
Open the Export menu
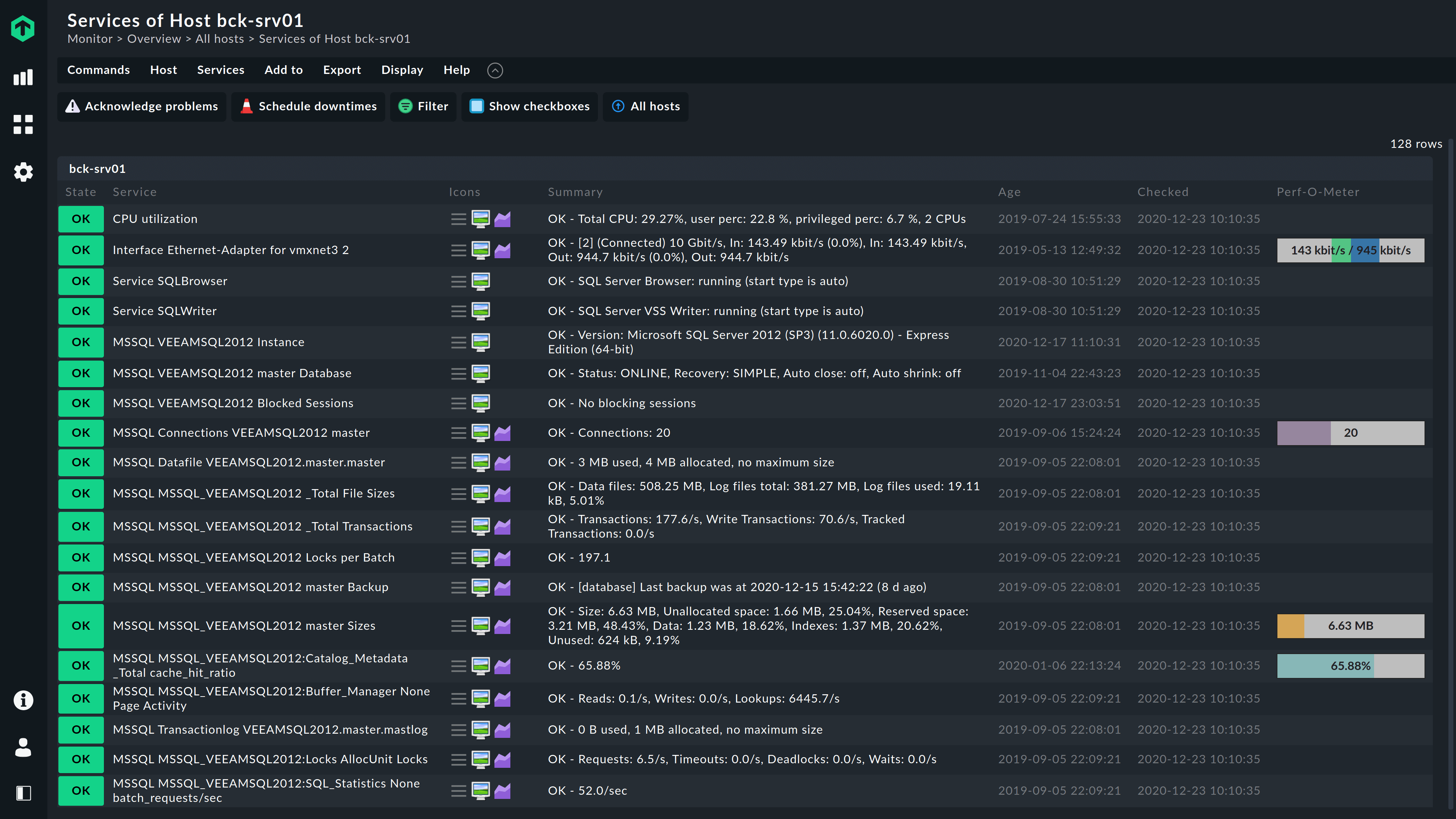(342, 70)
